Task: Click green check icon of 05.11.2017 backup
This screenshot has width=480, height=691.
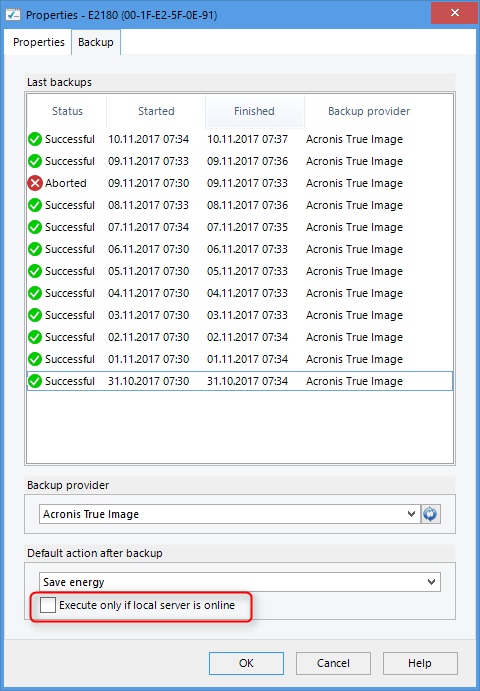Action: click(35, 271)
